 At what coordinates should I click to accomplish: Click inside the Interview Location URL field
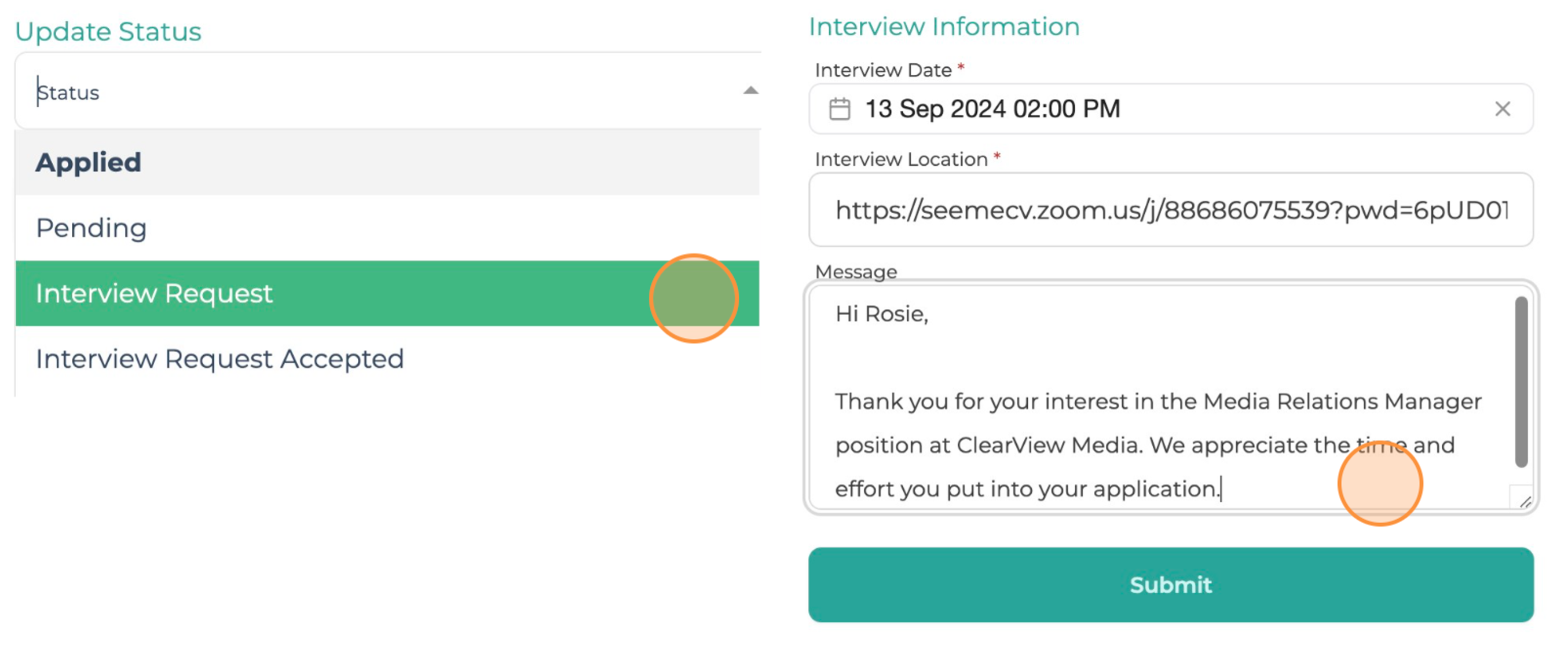1171,210
